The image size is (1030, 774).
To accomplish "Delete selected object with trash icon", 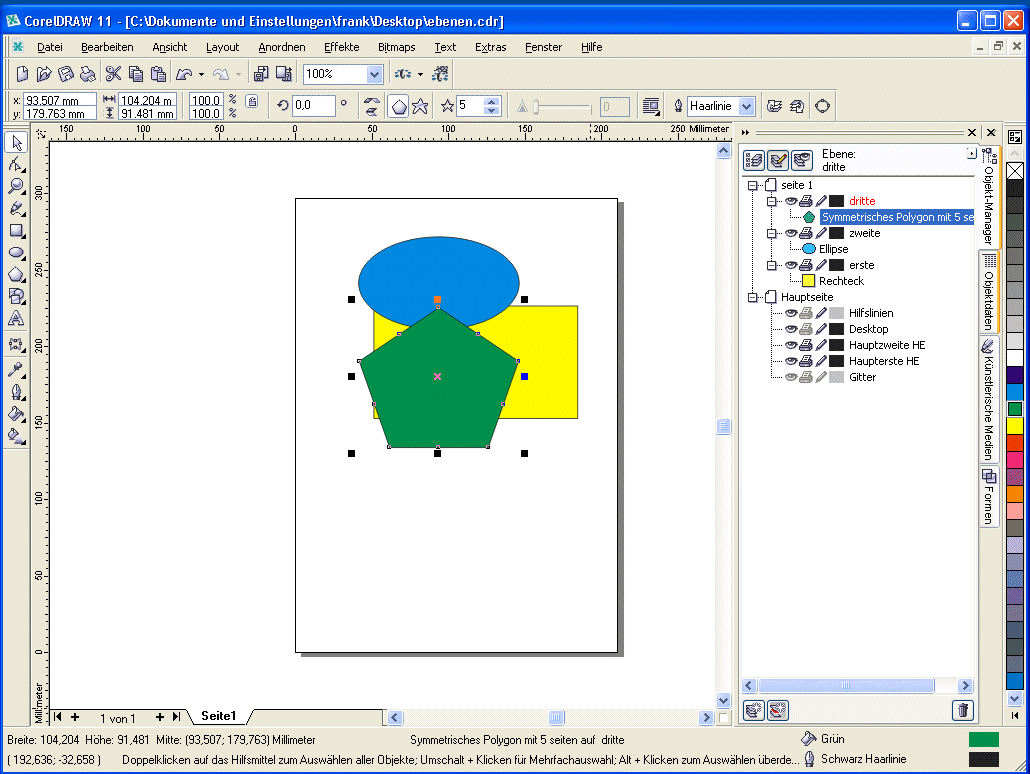I will 962,710.
